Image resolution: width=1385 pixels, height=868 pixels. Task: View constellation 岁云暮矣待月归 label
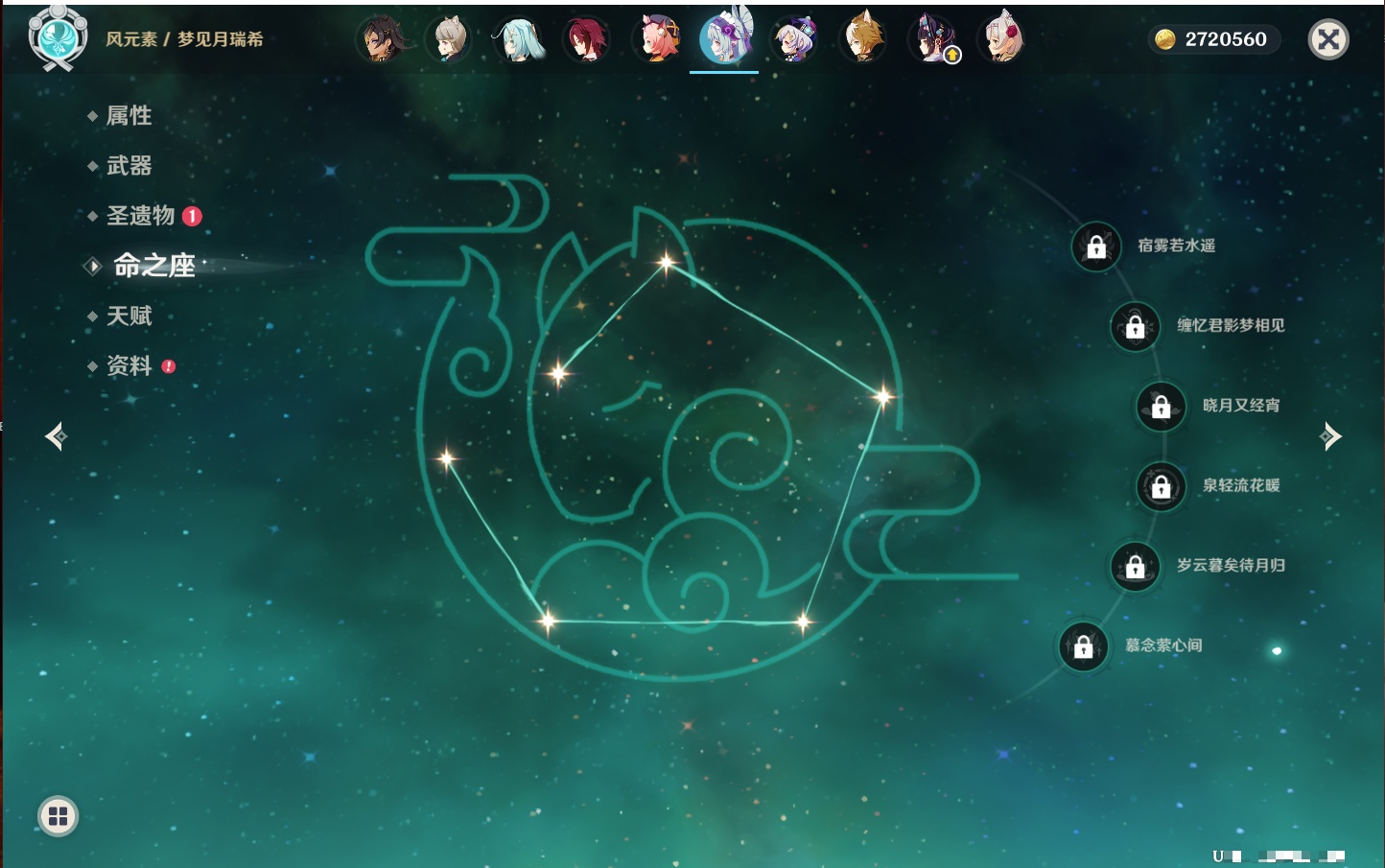pos(1232,565)
